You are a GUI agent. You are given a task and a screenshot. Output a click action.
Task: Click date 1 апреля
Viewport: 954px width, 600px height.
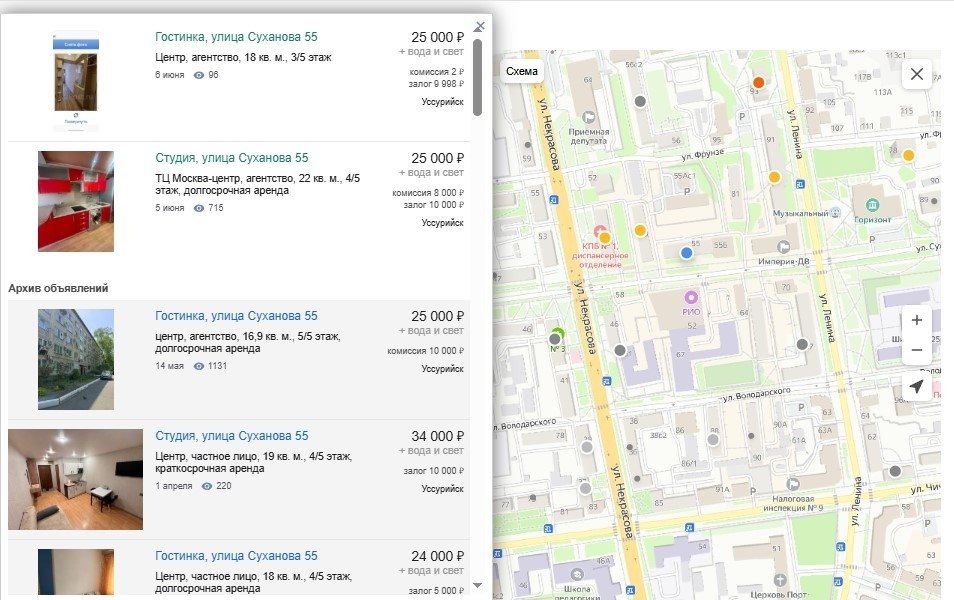click(x=173, y=486)
